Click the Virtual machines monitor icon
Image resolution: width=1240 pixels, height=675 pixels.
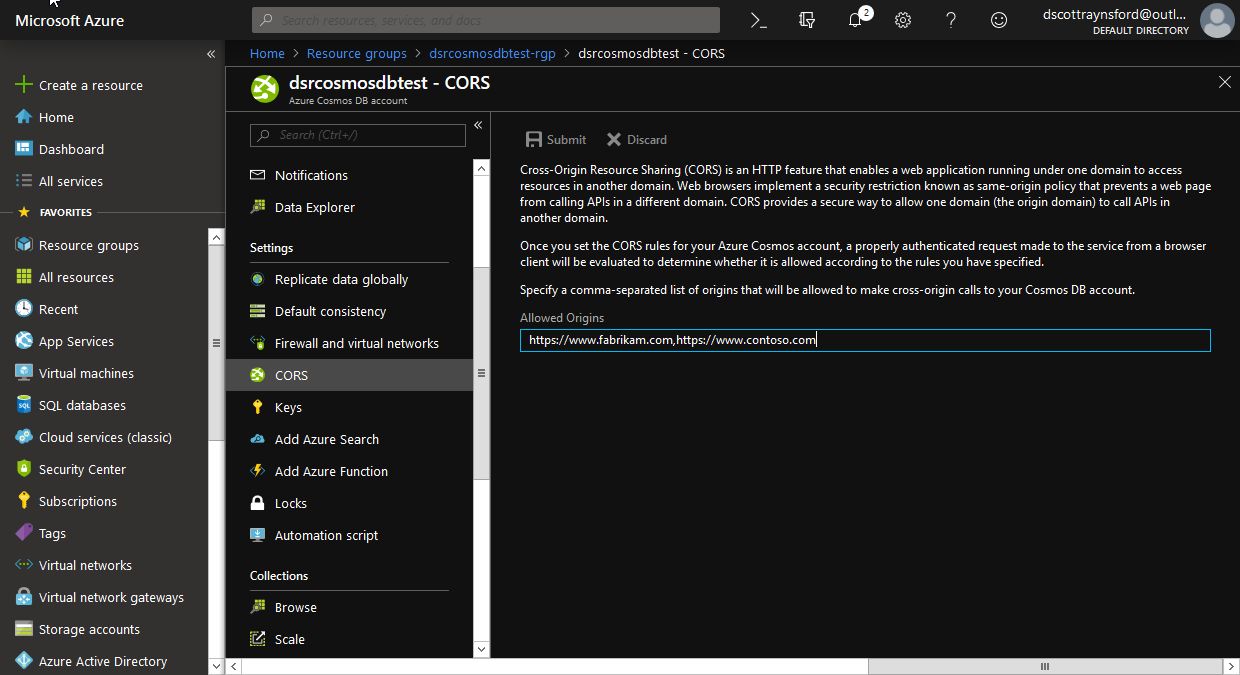(x=24, y=373)
